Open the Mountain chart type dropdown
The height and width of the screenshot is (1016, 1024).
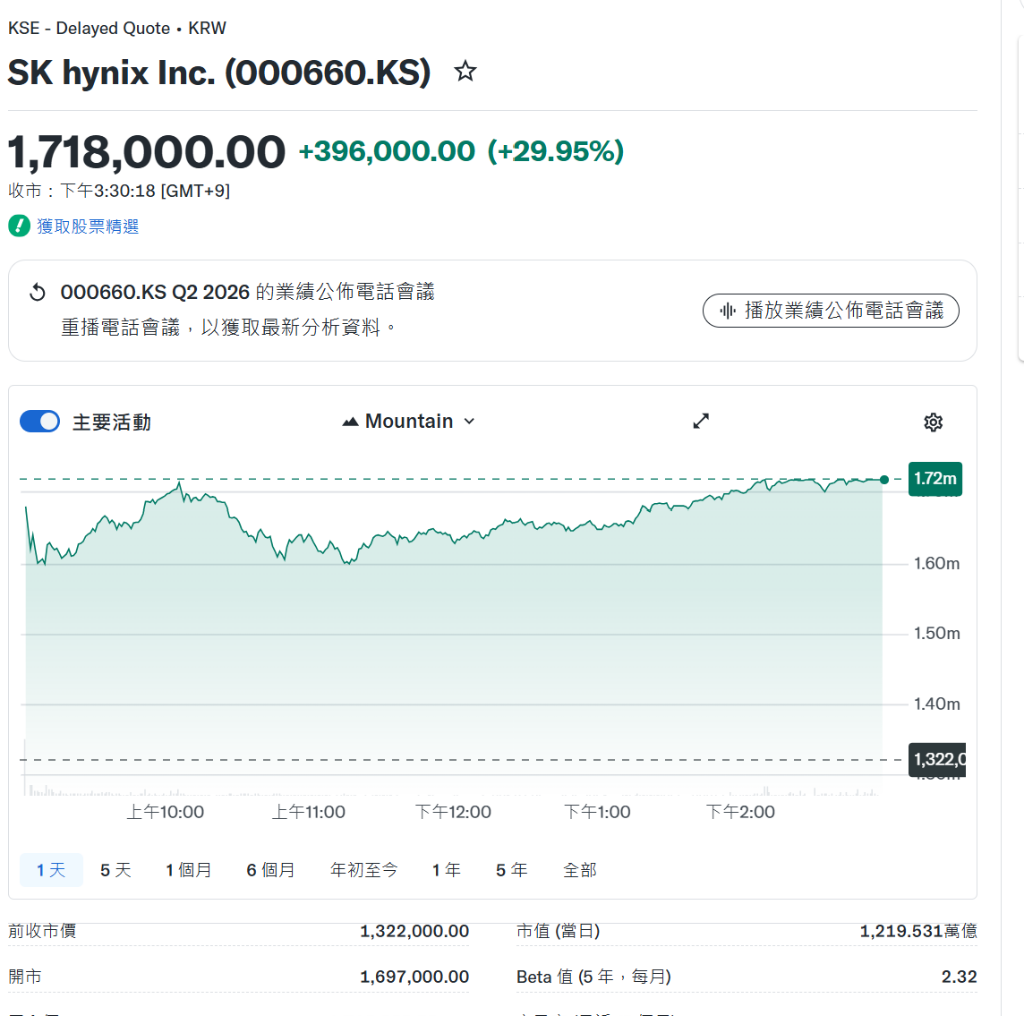[409, 421]
